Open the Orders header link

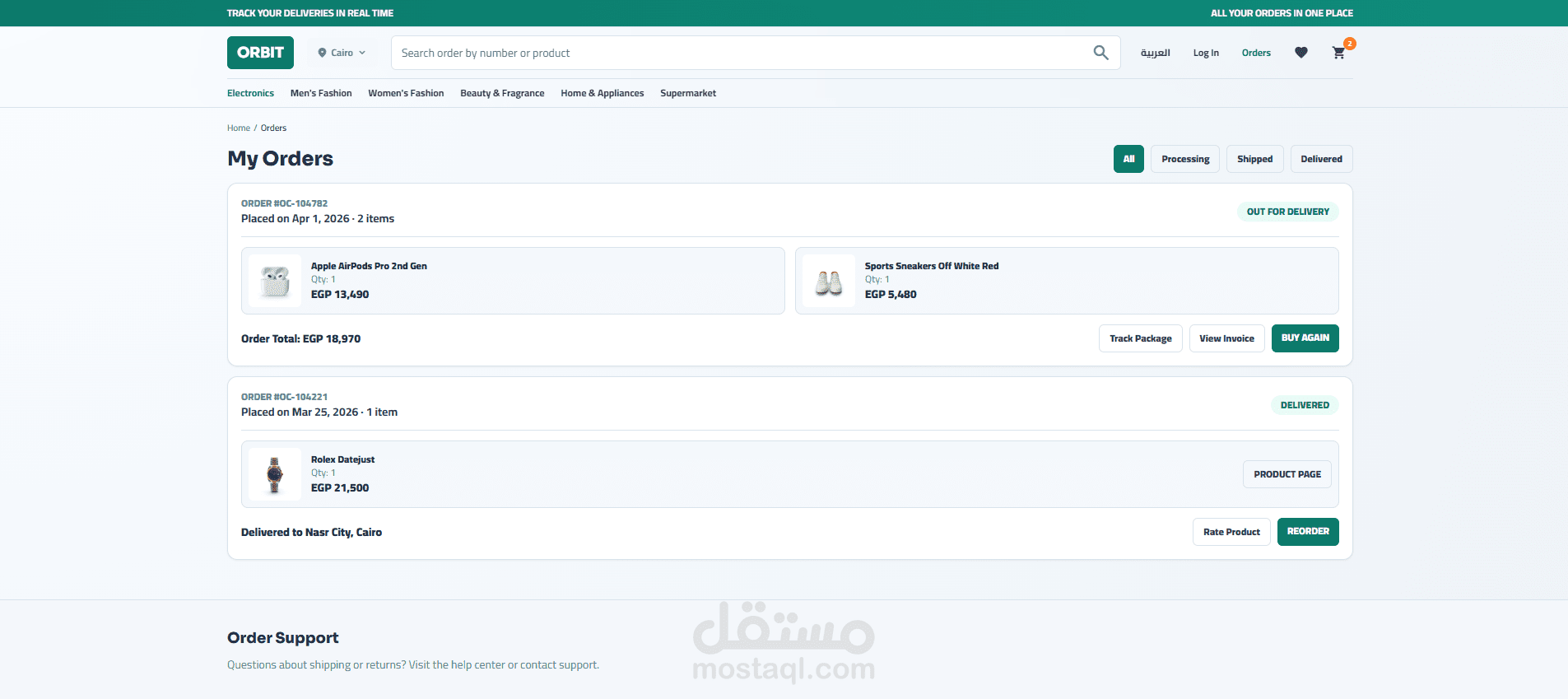pyautogui.click(x=1256, y=53)
